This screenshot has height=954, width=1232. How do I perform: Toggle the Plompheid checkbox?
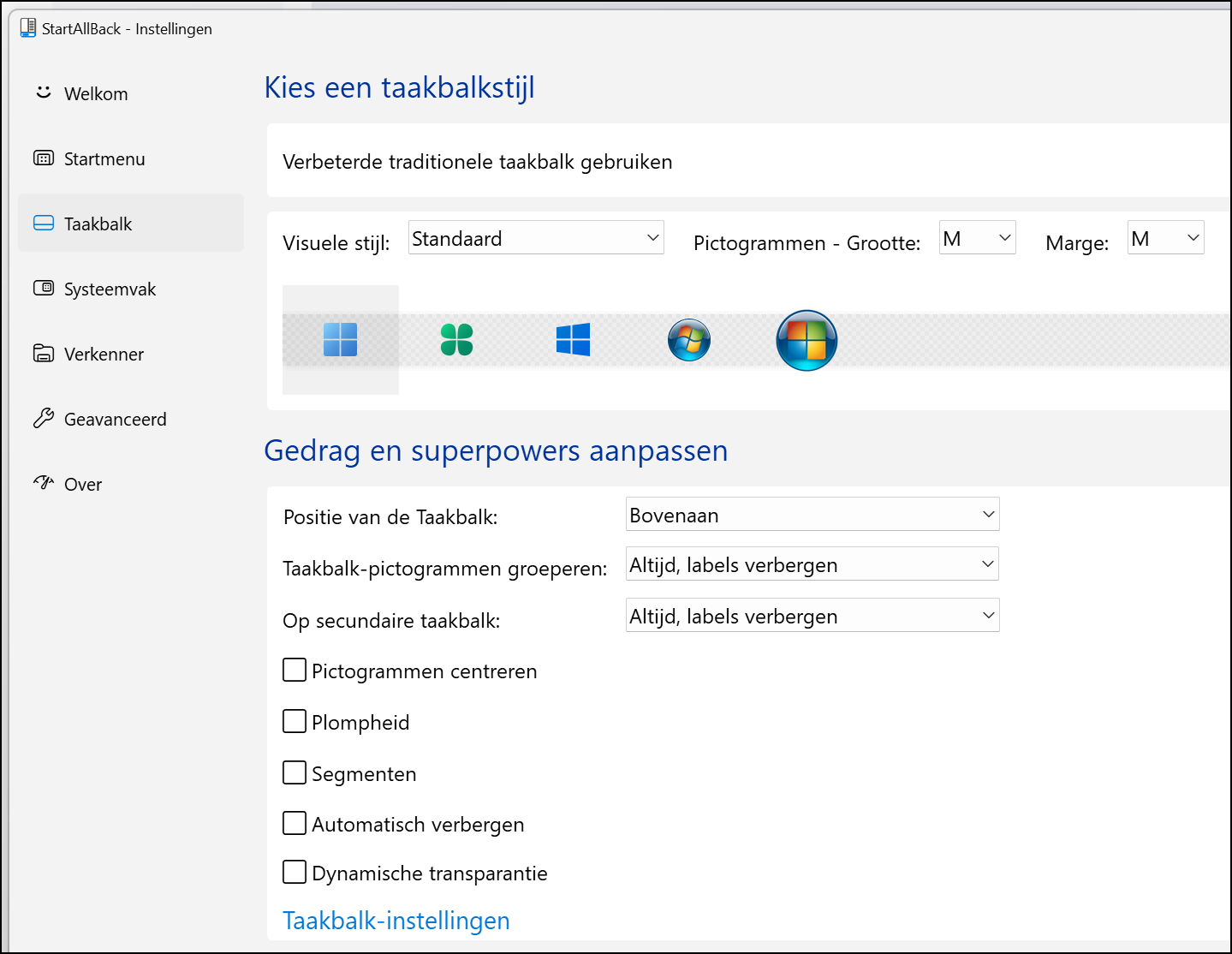295,722
